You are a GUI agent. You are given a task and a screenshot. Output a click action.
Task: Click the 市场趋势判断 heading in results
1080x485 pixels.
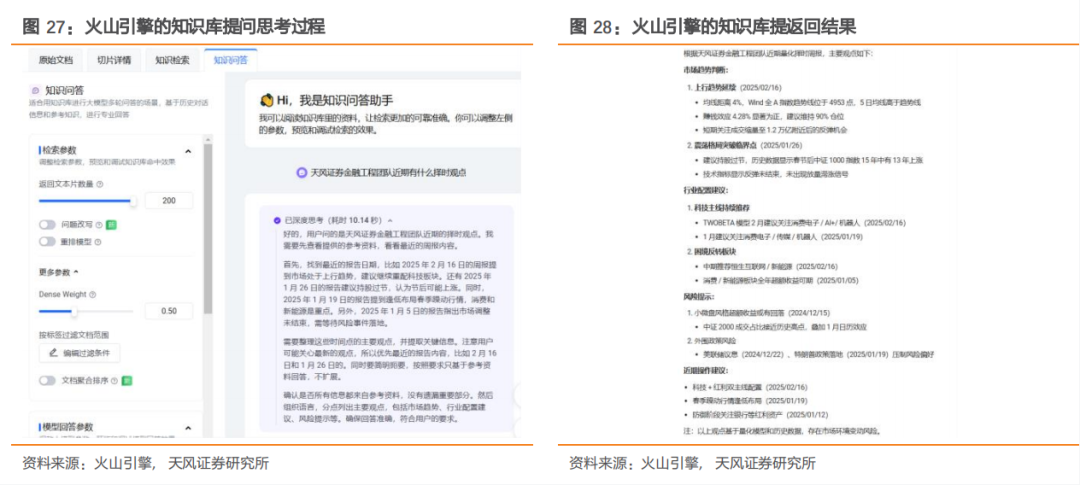705,70
